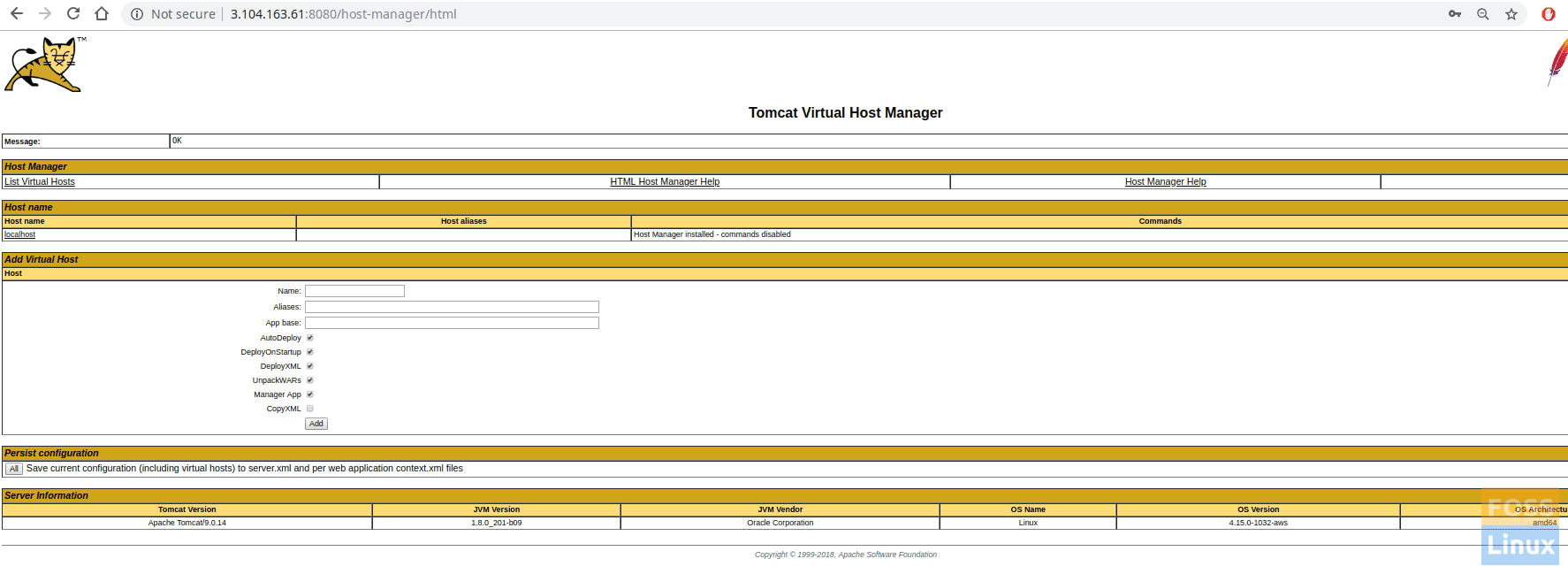Image resolution: width=1568 pixels, height=574 pixels.
Task: Click the Commands column header
Action: point(1161,221)
